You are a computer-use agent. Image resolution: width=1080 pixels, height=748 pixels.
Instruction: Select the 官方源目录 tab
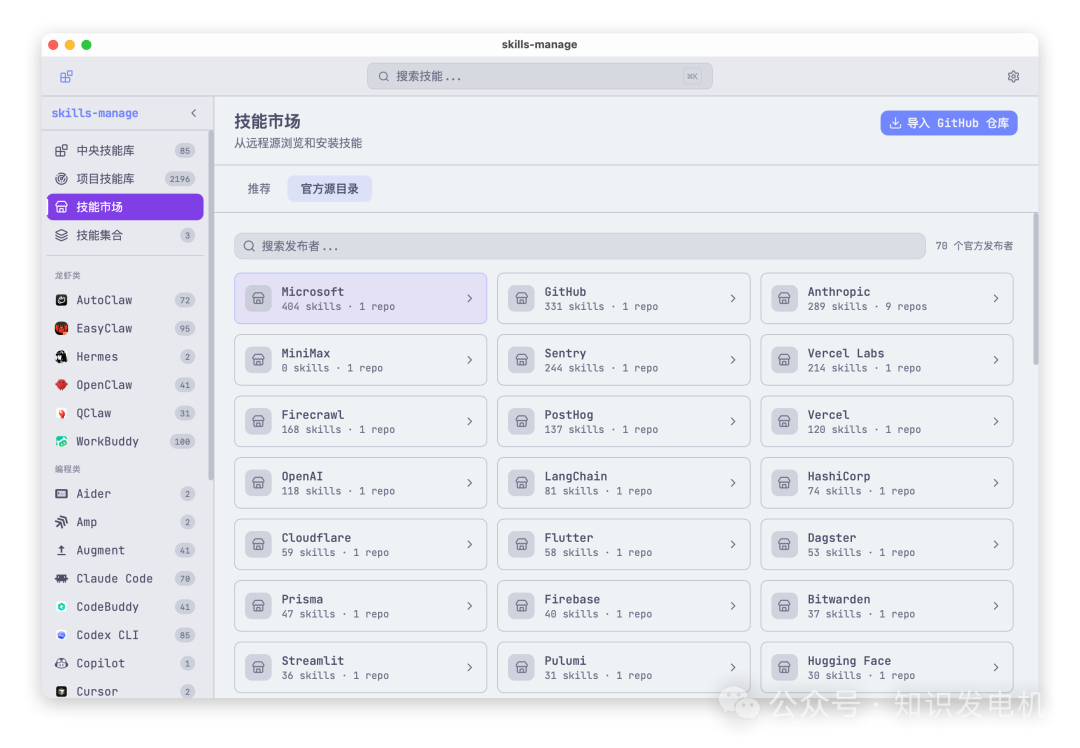[329, 187]
